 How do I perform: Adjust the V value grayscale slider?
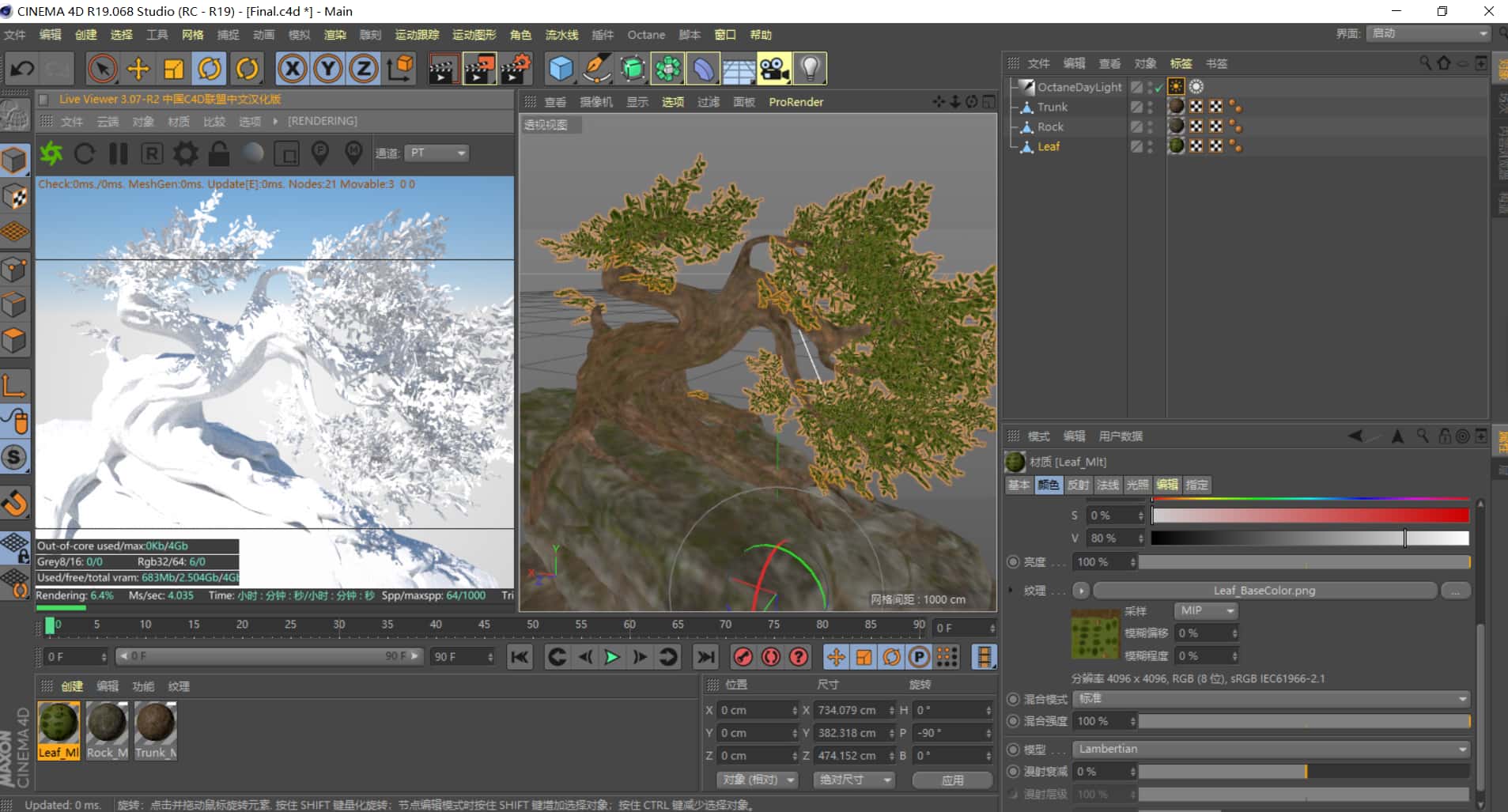tap(1310, 538)
